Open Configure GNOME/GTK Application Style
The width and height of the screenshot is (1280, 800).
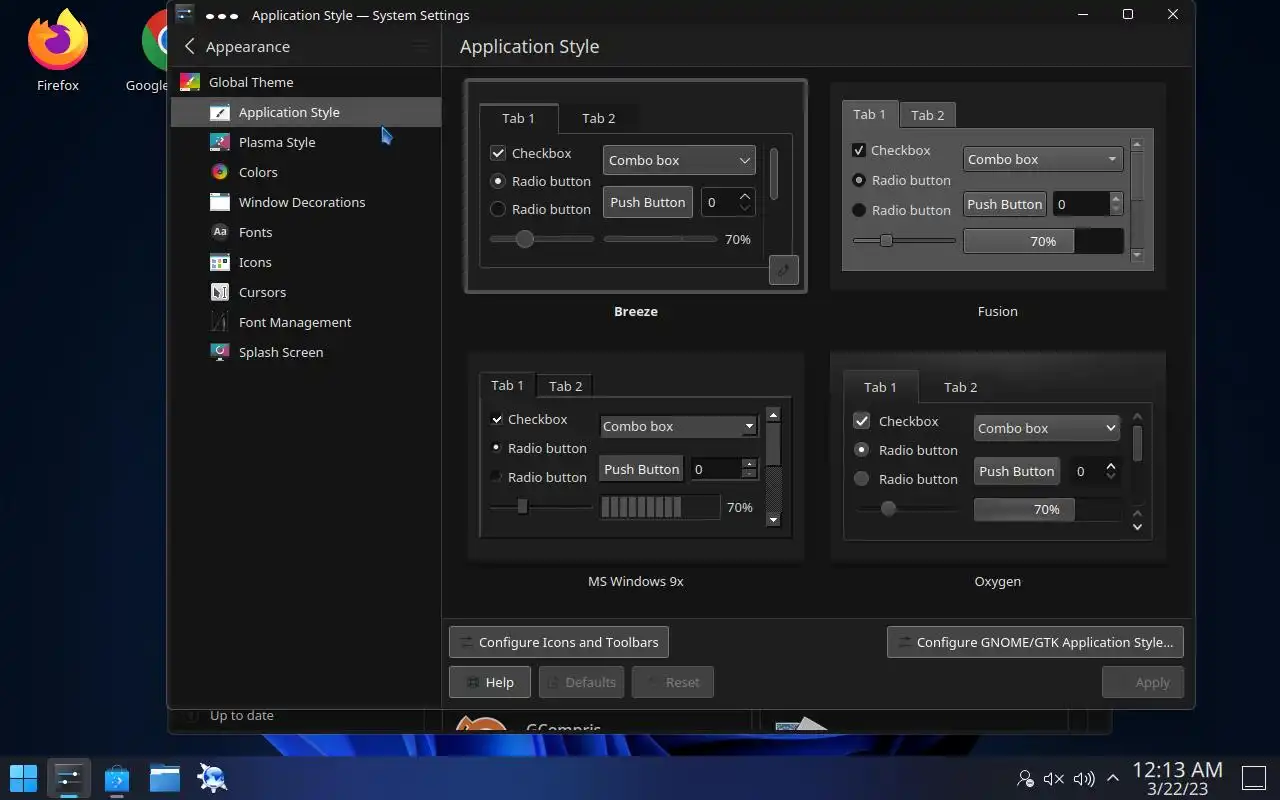1035,642
